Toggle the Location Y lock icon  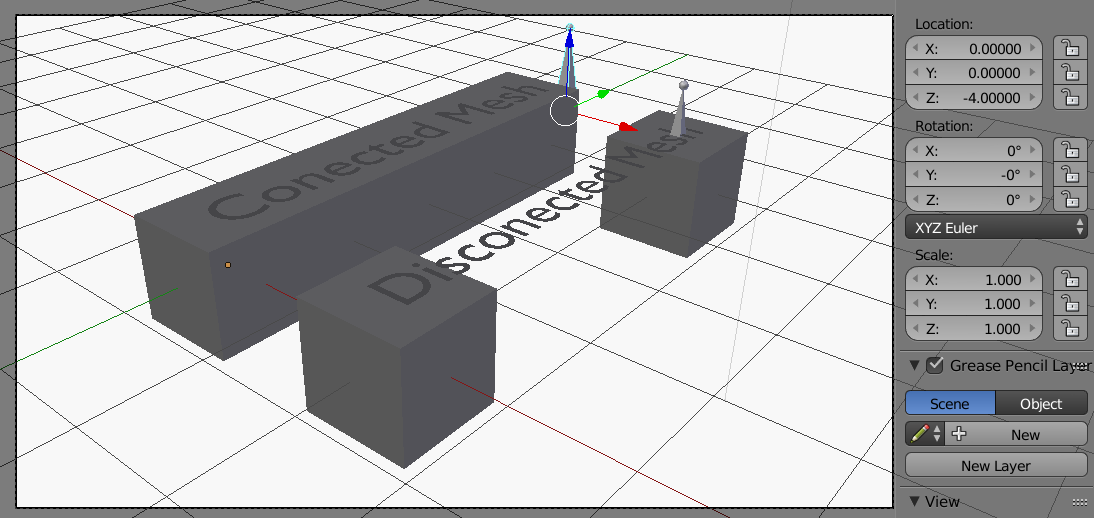coord(1069,73)
